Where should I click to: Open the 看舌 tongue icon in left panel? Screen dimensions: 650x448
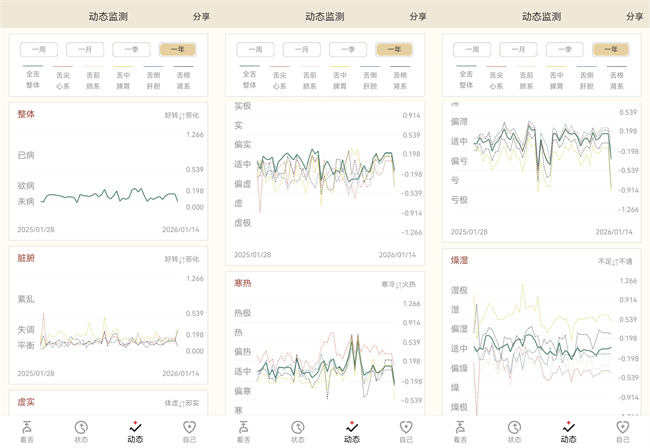point(27,427)
